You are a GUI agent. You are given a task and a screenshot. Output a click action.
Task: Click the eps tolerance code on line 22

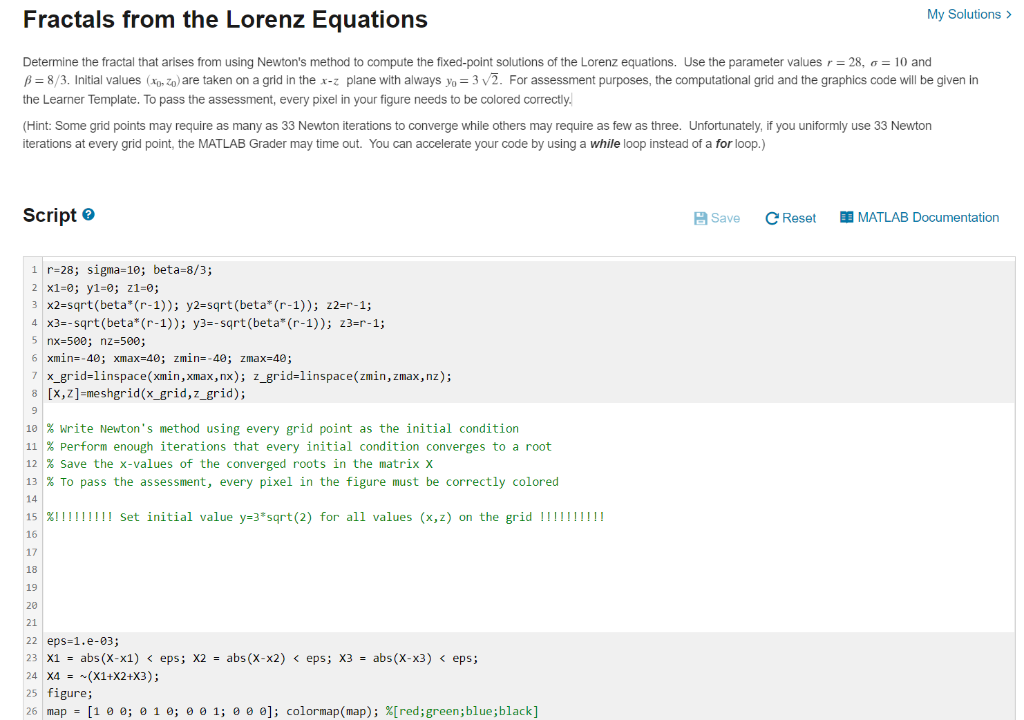click(x=90, y=640)
